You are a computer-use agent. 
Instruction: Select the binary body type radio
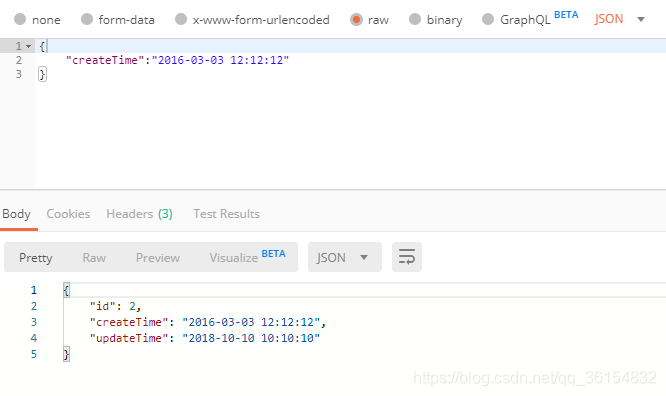click(x=415, y=19)
